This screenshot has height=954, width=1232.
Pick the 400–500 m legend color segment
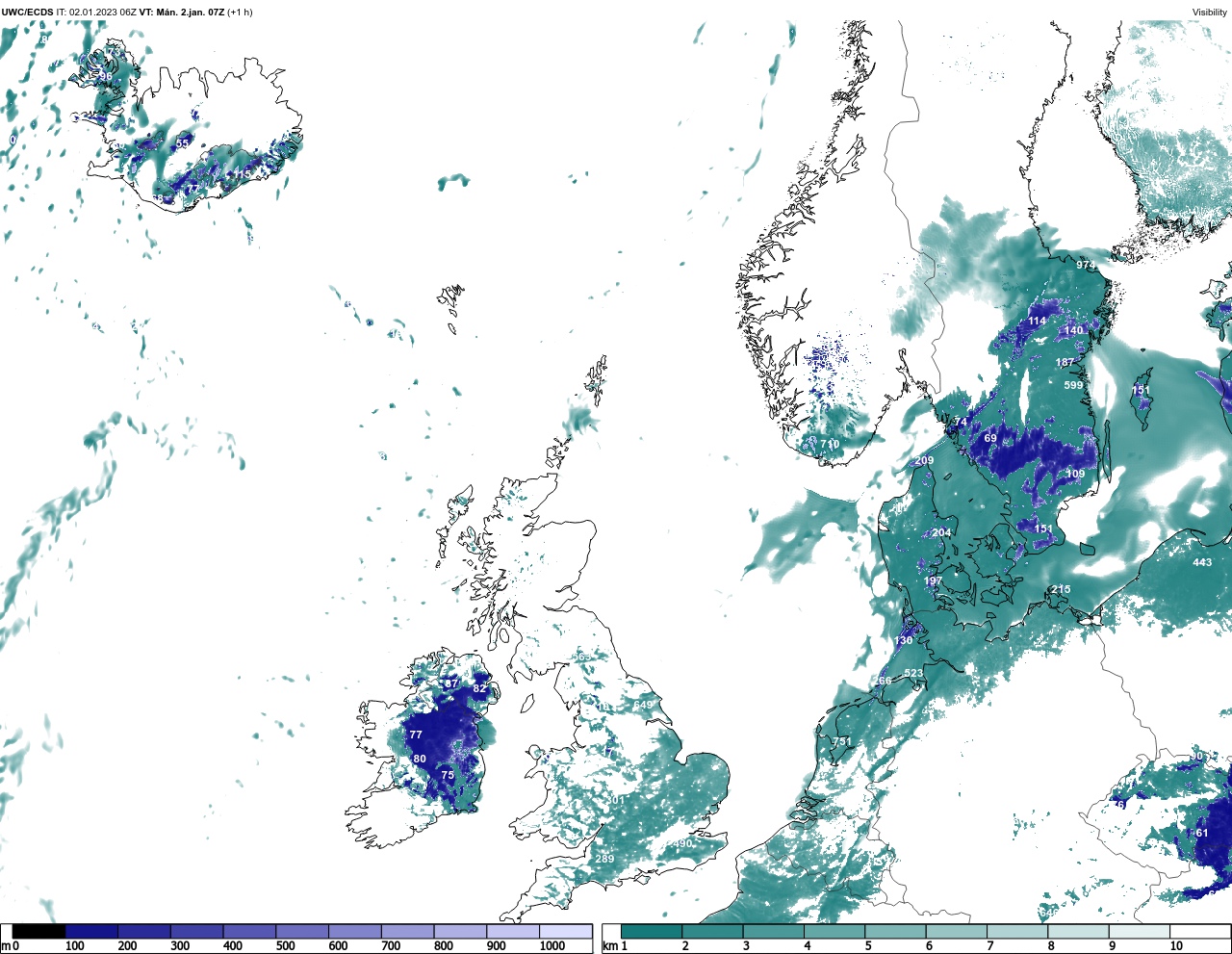pos(249,931)
